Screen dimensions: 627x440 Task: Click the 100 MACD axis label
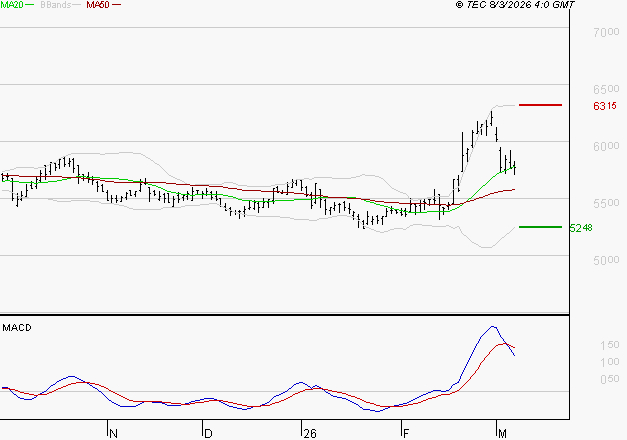[610, 362]
